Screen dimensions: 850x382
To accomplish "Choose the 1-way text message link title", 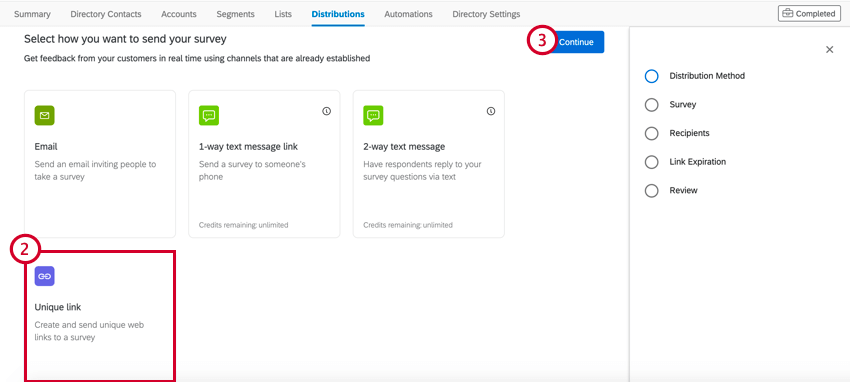I will 248,146.
